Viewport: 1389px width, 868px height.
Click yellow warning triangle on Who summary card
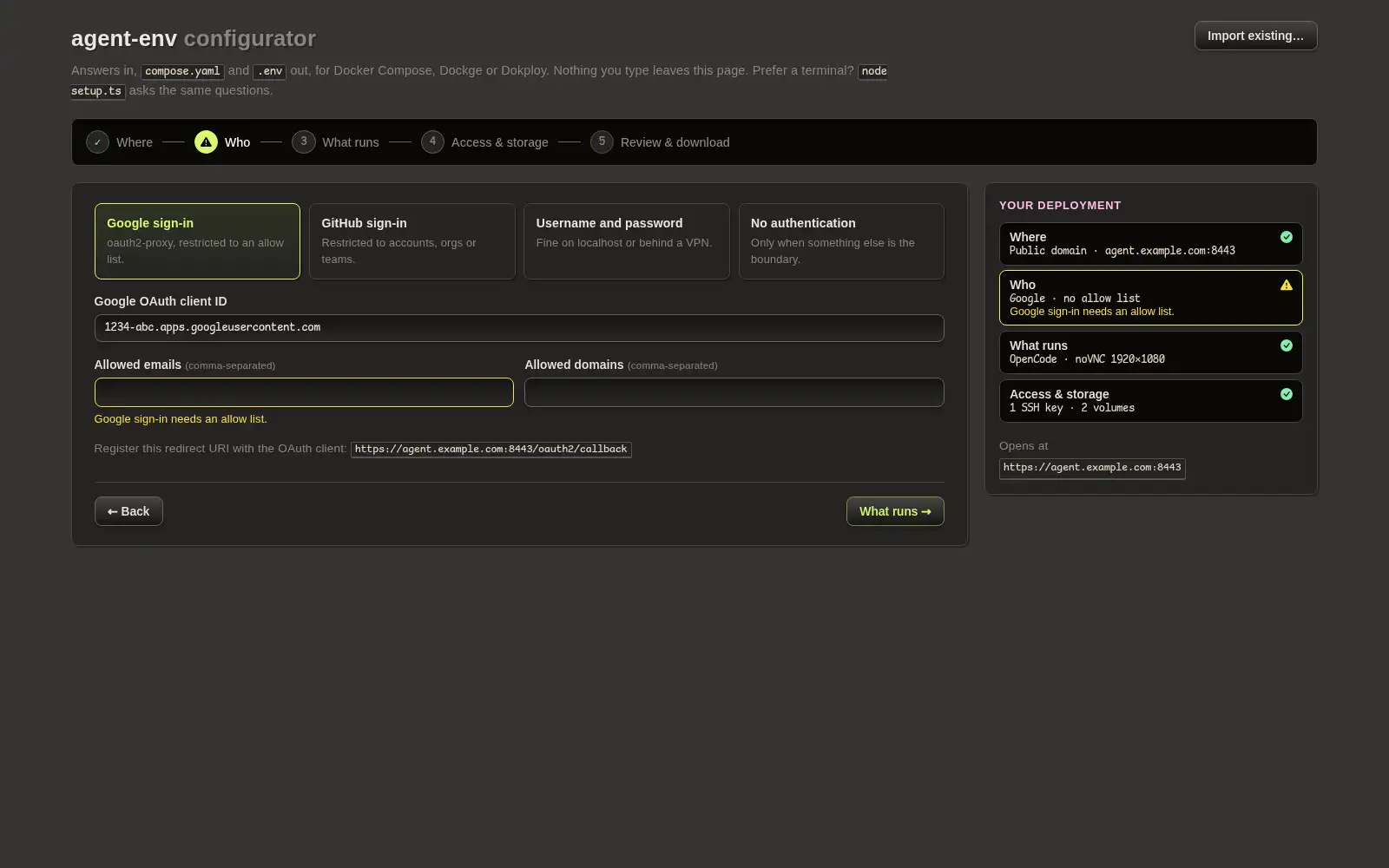(1287, 285)
